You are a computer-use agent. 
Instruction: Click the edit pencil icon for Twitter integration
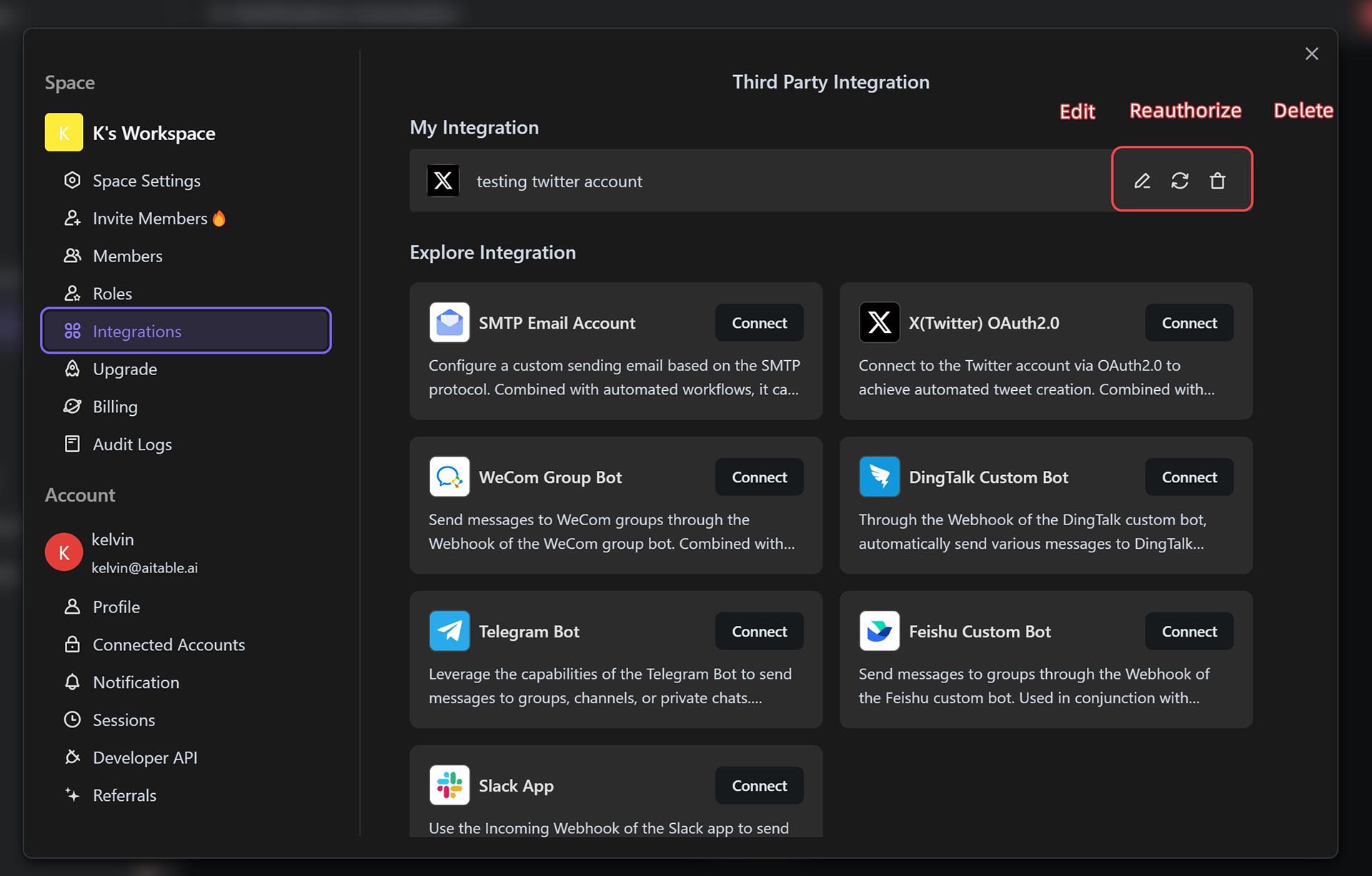(1141, 180)
